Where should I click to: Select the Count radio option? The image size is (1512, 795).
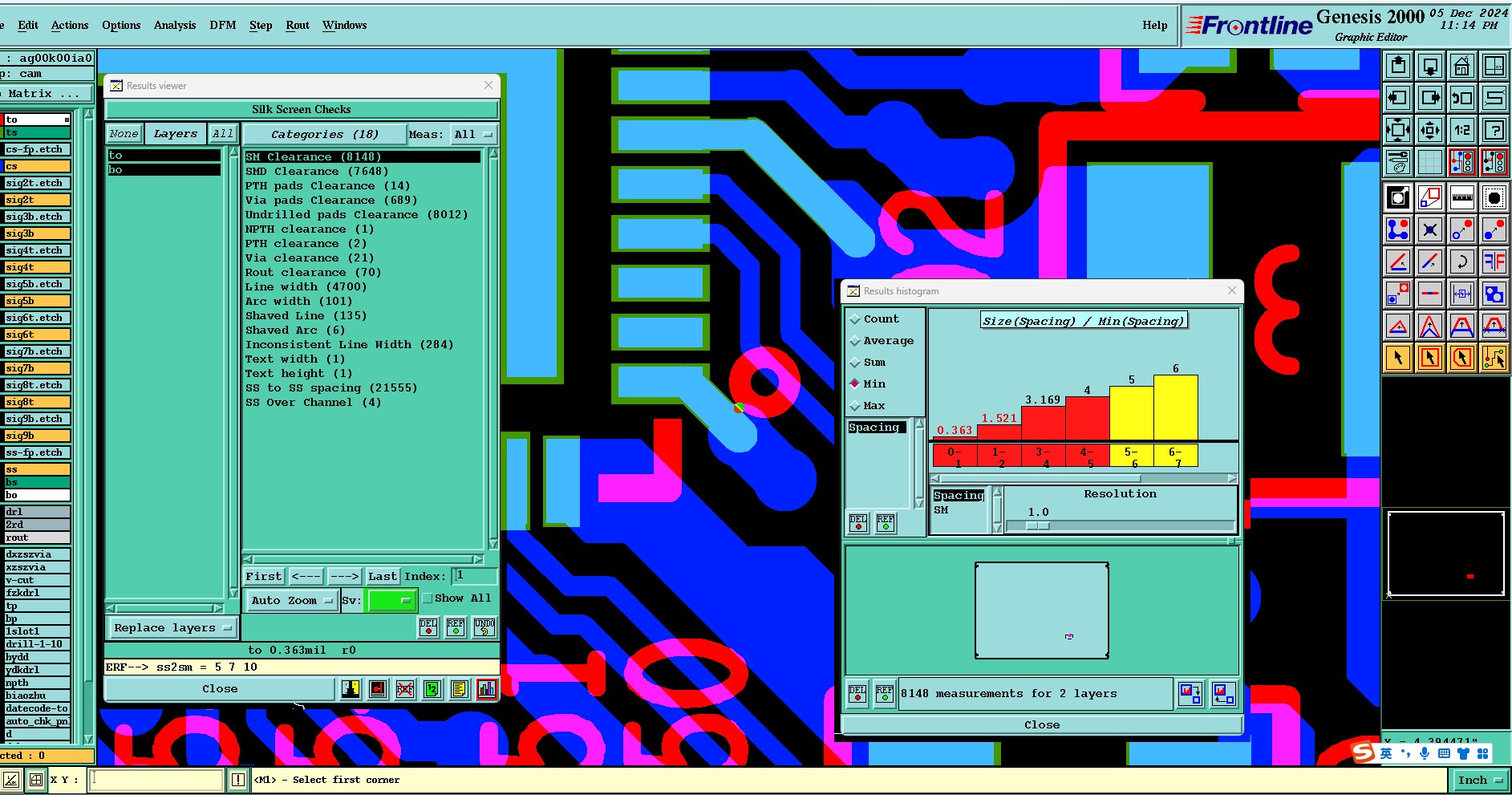855,319
